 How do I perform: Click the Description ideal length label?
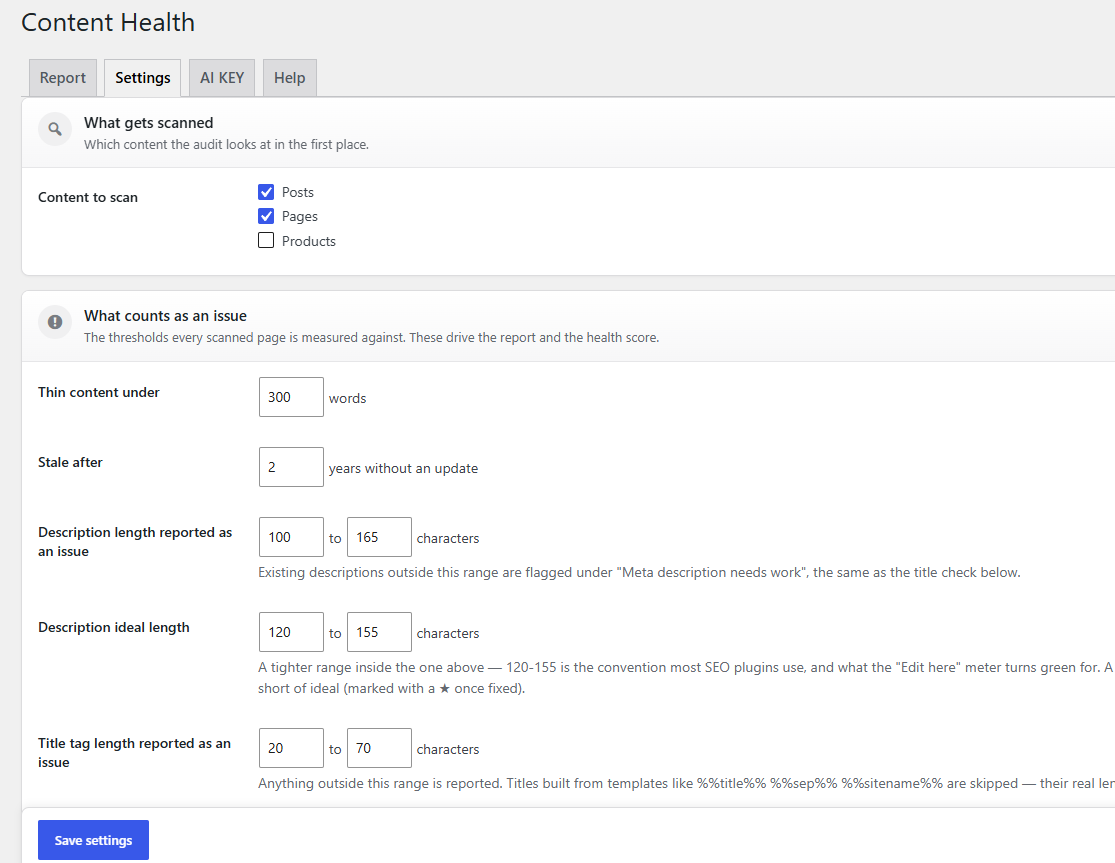tap(114, 628)
